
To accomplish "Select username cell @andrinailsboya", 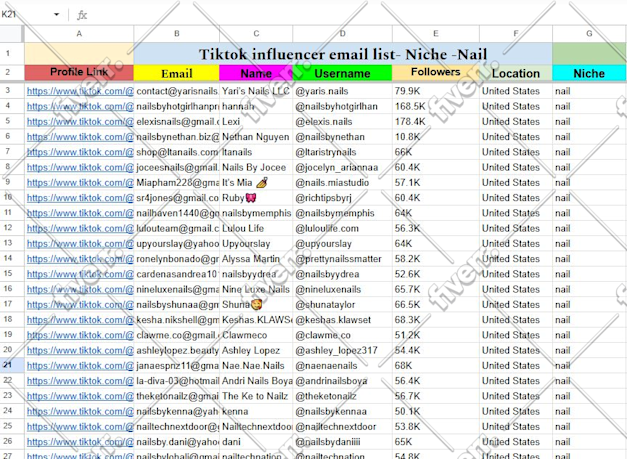I will click(x=342, y=381).
